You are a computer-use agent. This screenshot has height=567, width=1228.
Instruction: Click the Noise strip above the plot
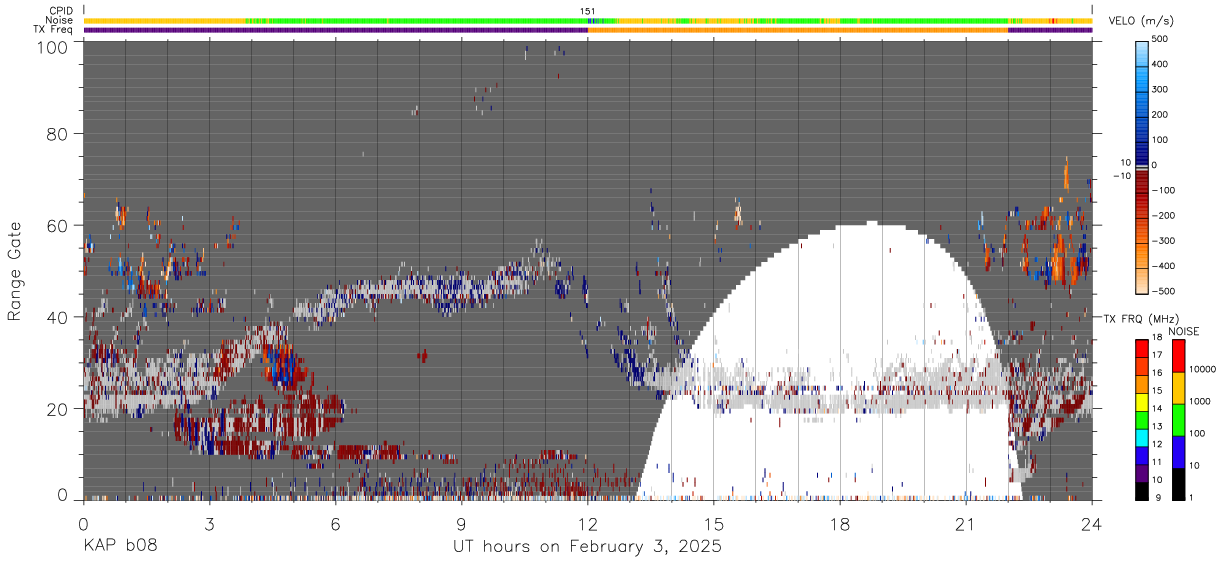[588, 21]
